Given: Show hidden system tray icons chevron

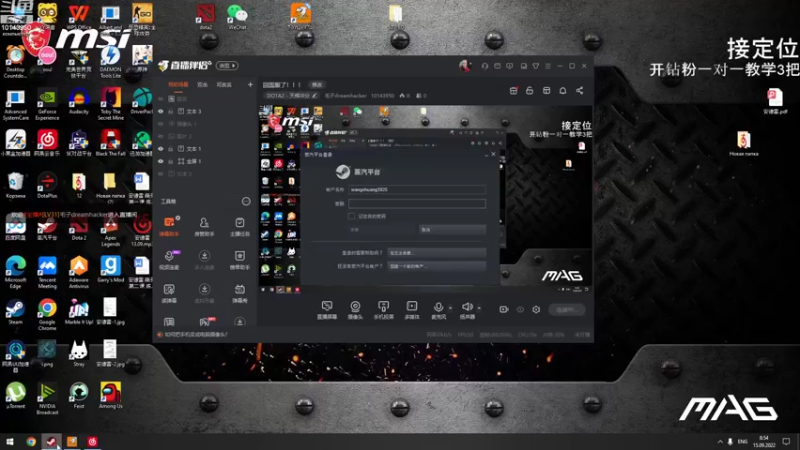Looking at the screenshot, I should (x=720, y=441).
